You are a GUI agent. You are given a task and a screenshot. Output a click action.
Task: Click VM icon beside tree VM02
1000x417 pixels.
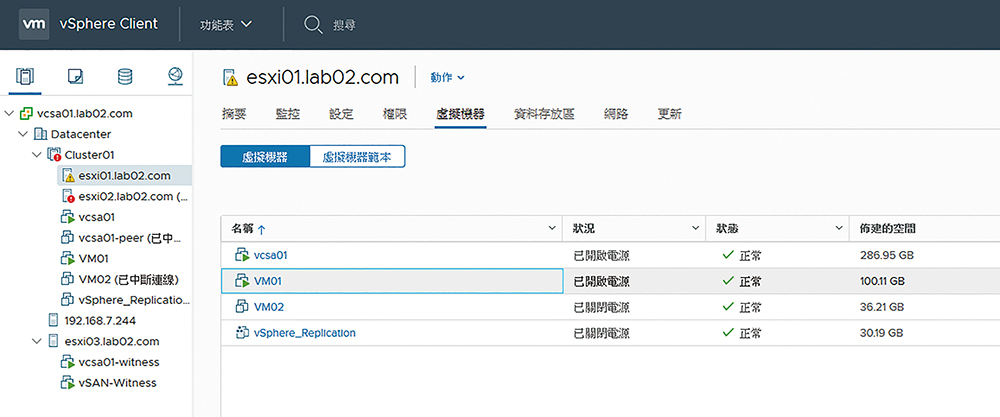click(x=67, y=279)
